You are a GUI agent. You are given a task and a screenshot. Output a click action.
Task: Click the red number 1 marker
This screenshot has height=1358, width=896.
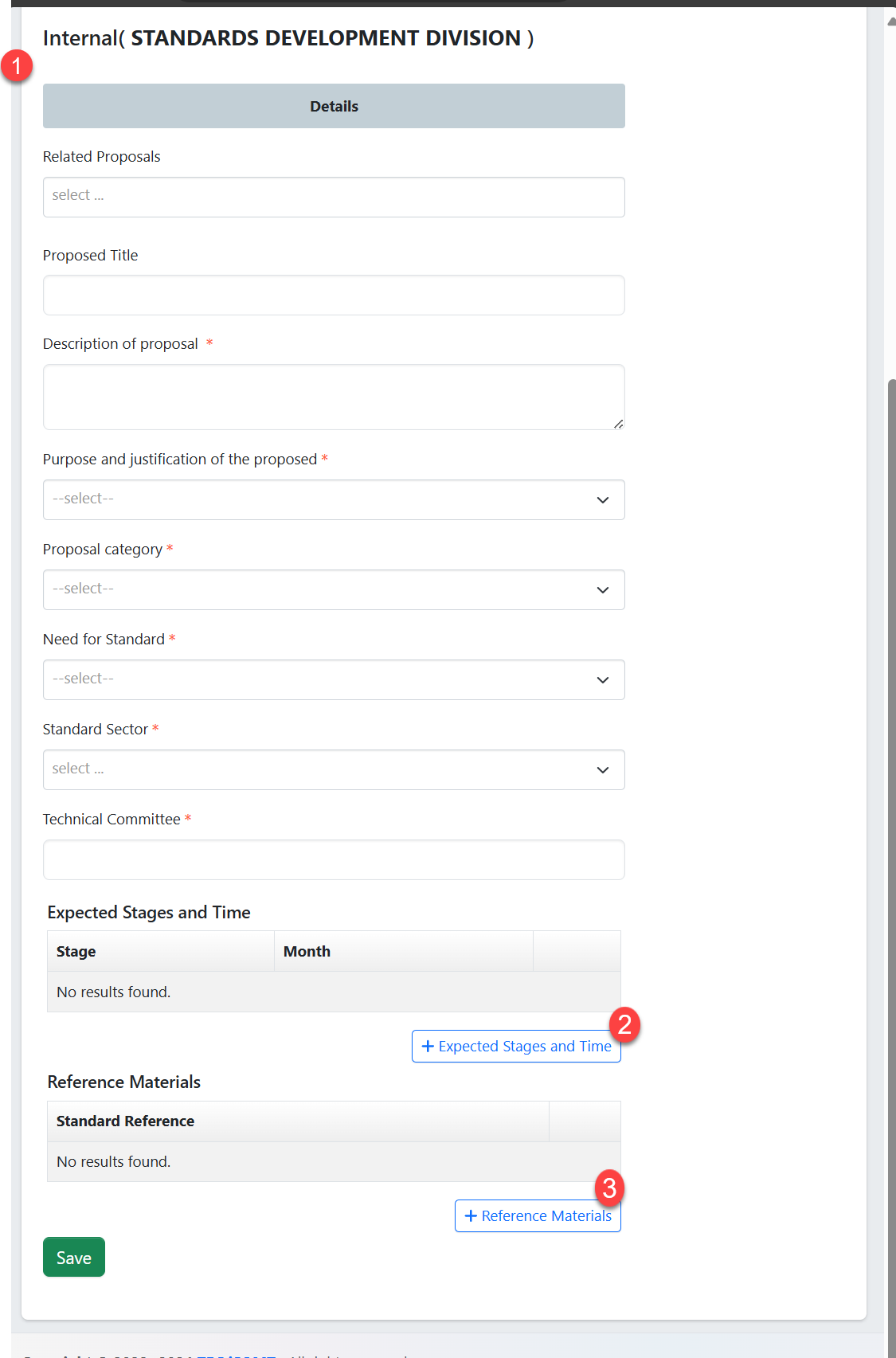tap(17, 65)
